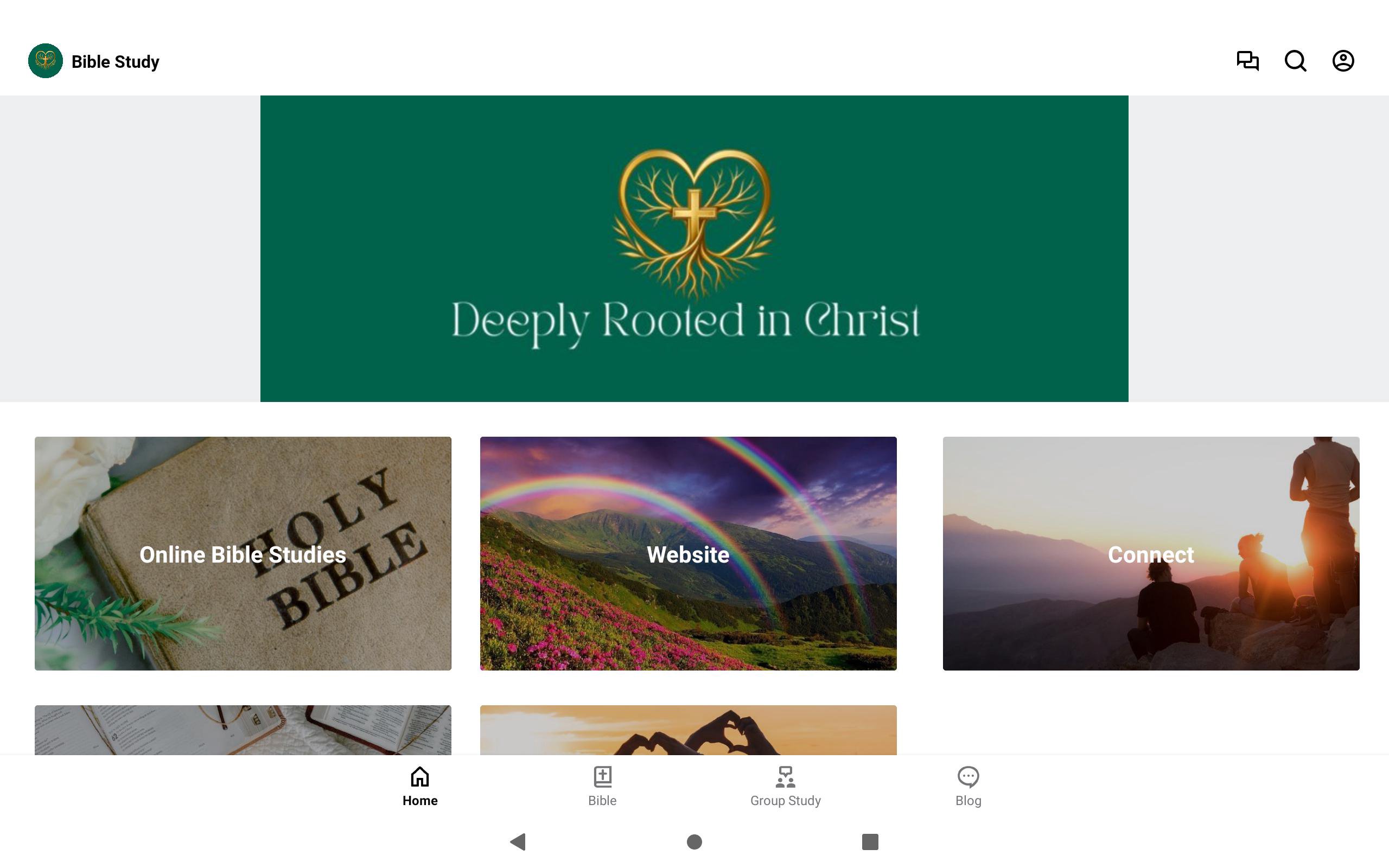Image resolution: width=1389 pixels, height=868 pixels.
Task: Tap the search magnifier icon
Action: coord(1296,61)
